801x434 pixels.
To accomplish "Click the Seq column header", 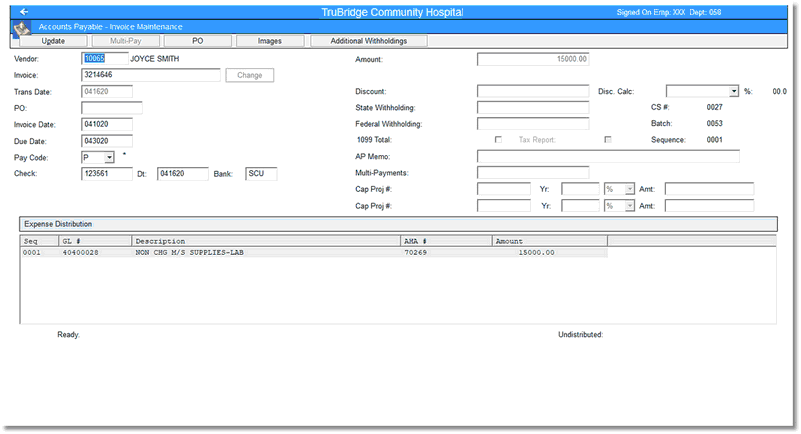I will pos(39,241).
